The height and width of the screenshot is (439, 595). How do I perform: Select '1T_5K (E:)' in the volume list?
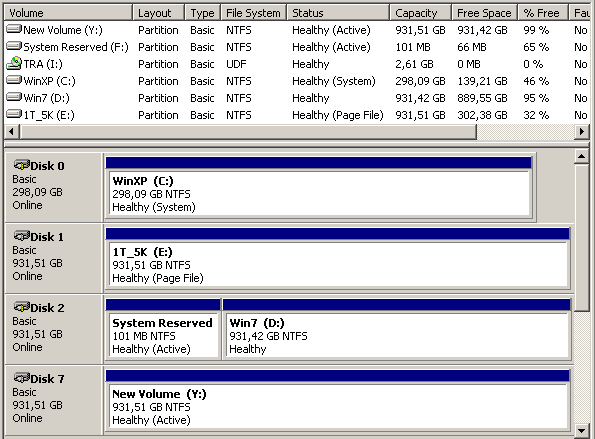tap(49, 115)
